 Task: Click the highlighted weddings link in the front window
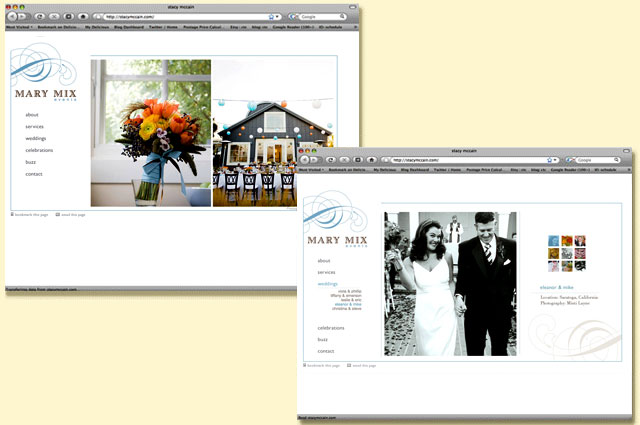click(x=328, y=284)
